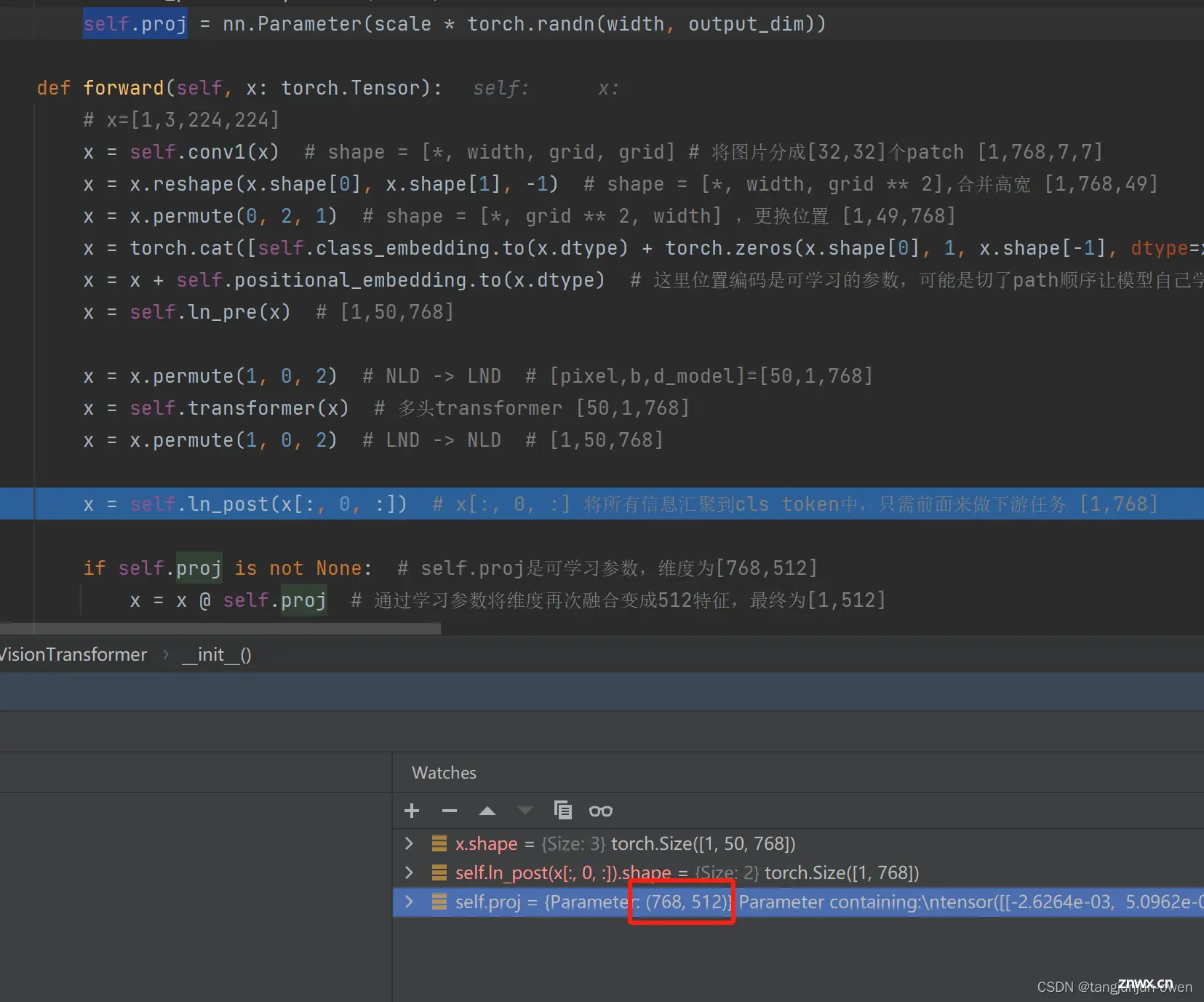Viewport: 1204px width, 1002px height.
Task: Toggle watches in variables with glasses icon
Action: (601, 811)
